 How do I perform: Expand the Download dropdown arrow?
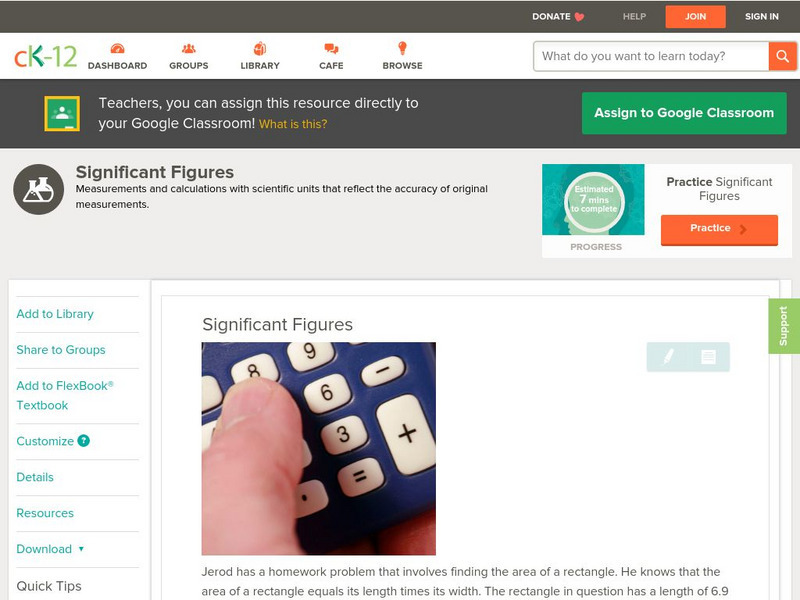81,549
